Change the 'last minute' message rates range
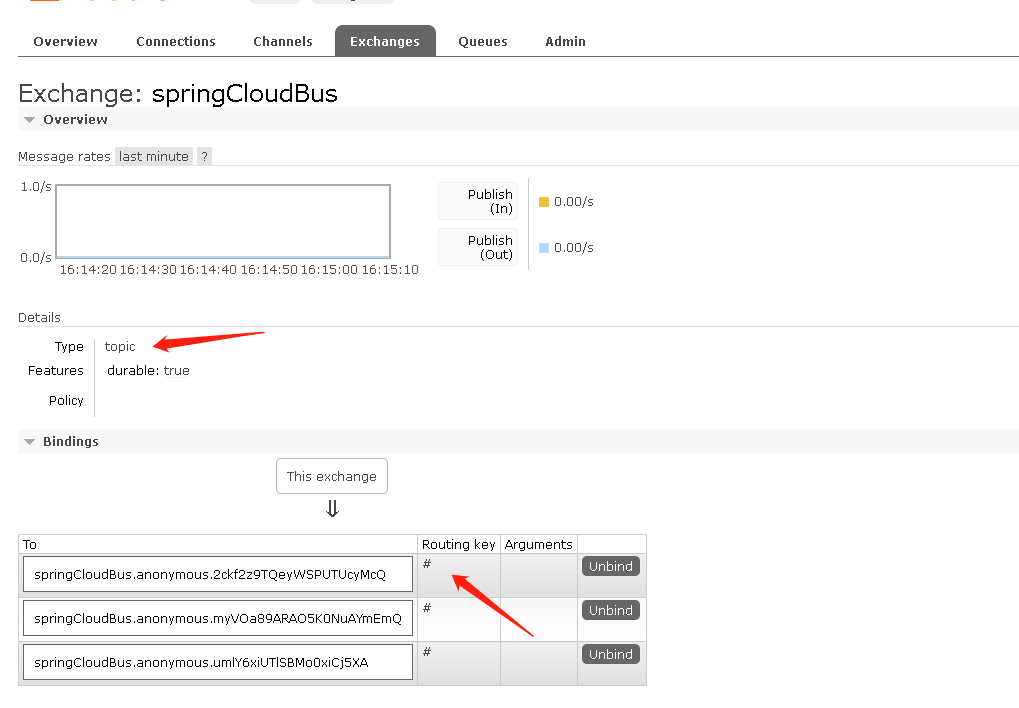Image resolution: width=1019 pixels, height=708 pixels. [154, 157]
